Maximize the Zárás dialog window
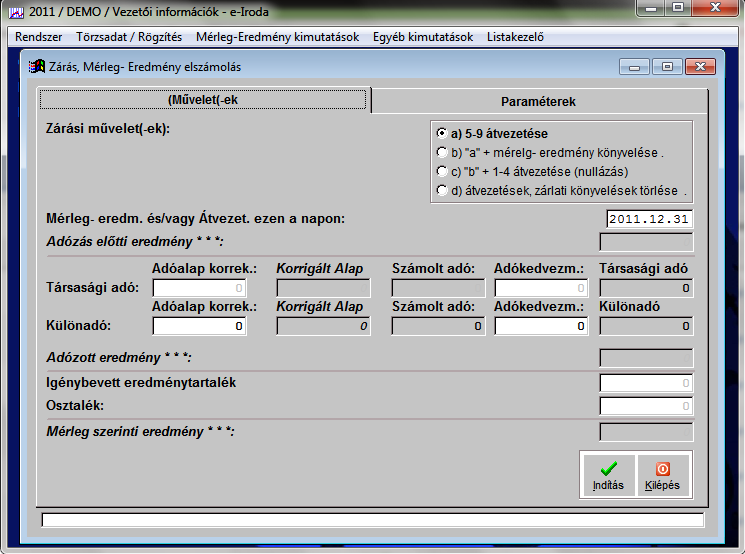Screen dimensions: 745x554 pyautogui.click(x=667, y=67)
